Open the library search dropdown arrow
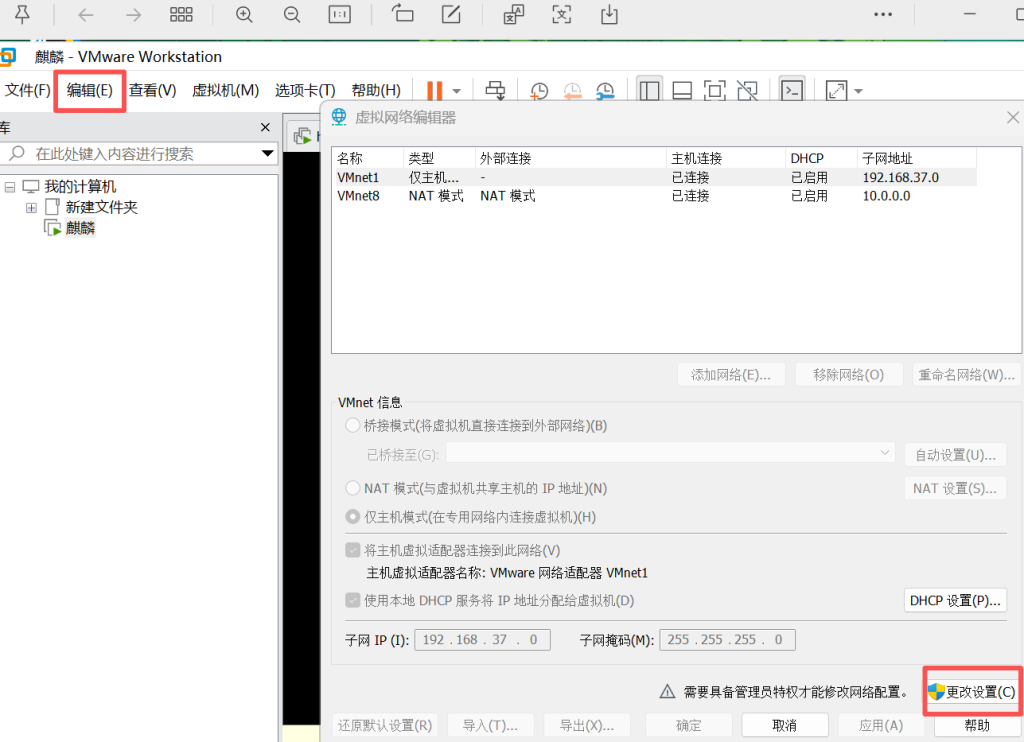Image resolution: width=1024 pixels, height=742 pixels. [x=267, y=154]
